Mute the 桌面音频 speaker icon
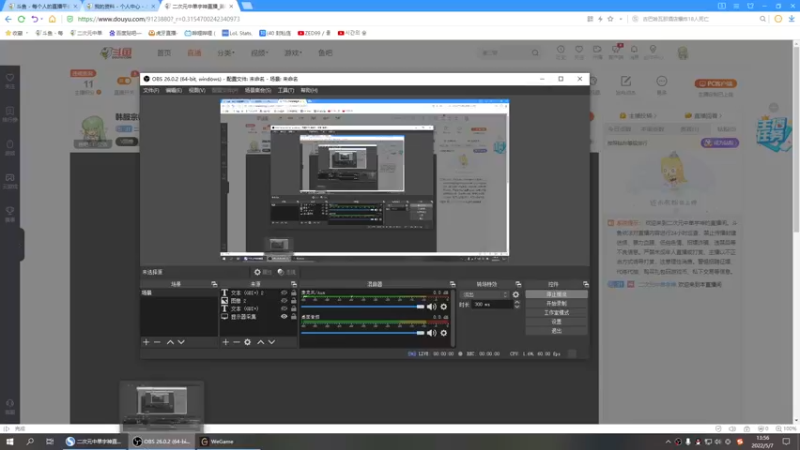The image size is (800, 450). (x=431, y=333)
